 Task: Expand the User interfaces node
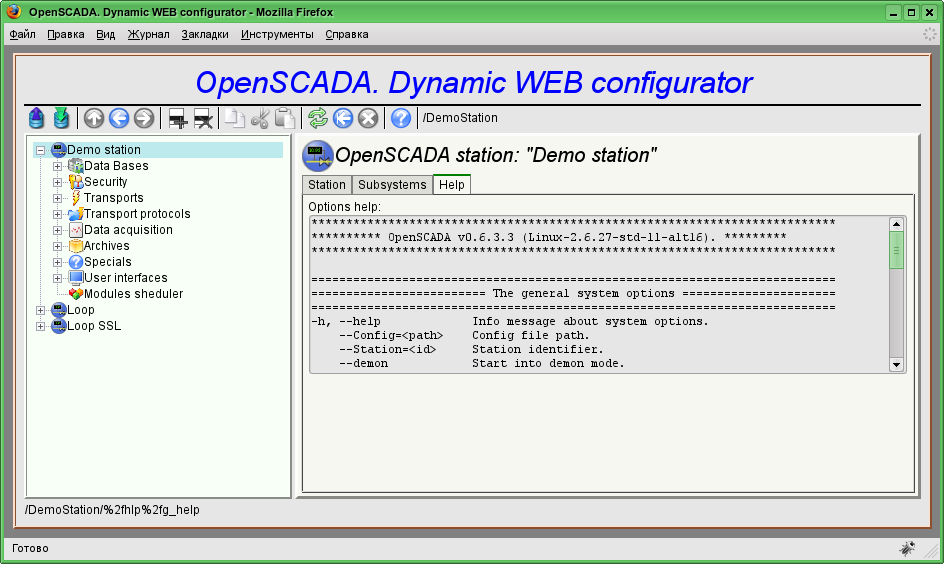coord(57,278)
